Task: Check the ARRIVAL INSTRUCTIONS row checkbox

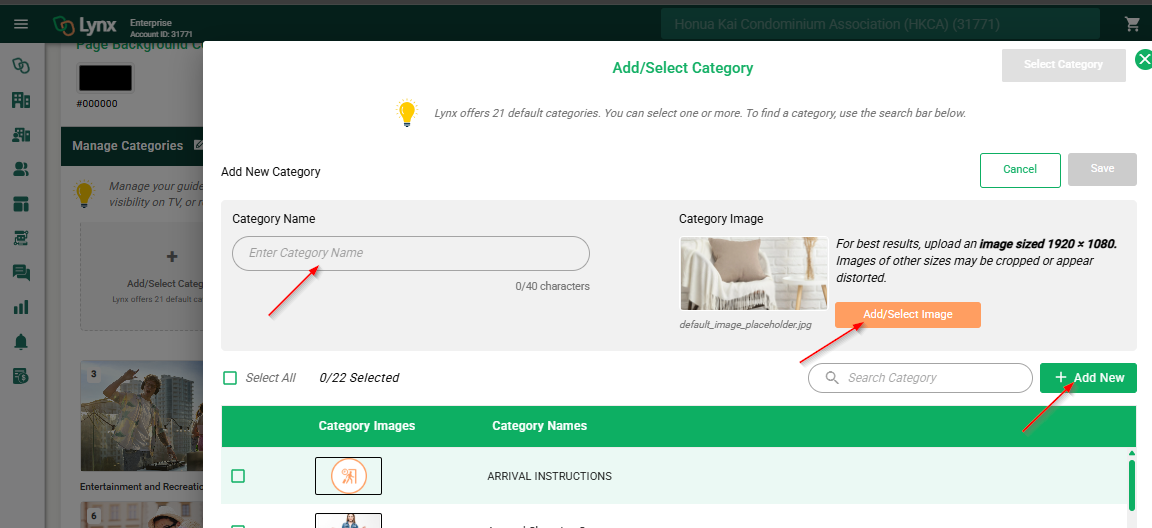Action: [238, 476]
